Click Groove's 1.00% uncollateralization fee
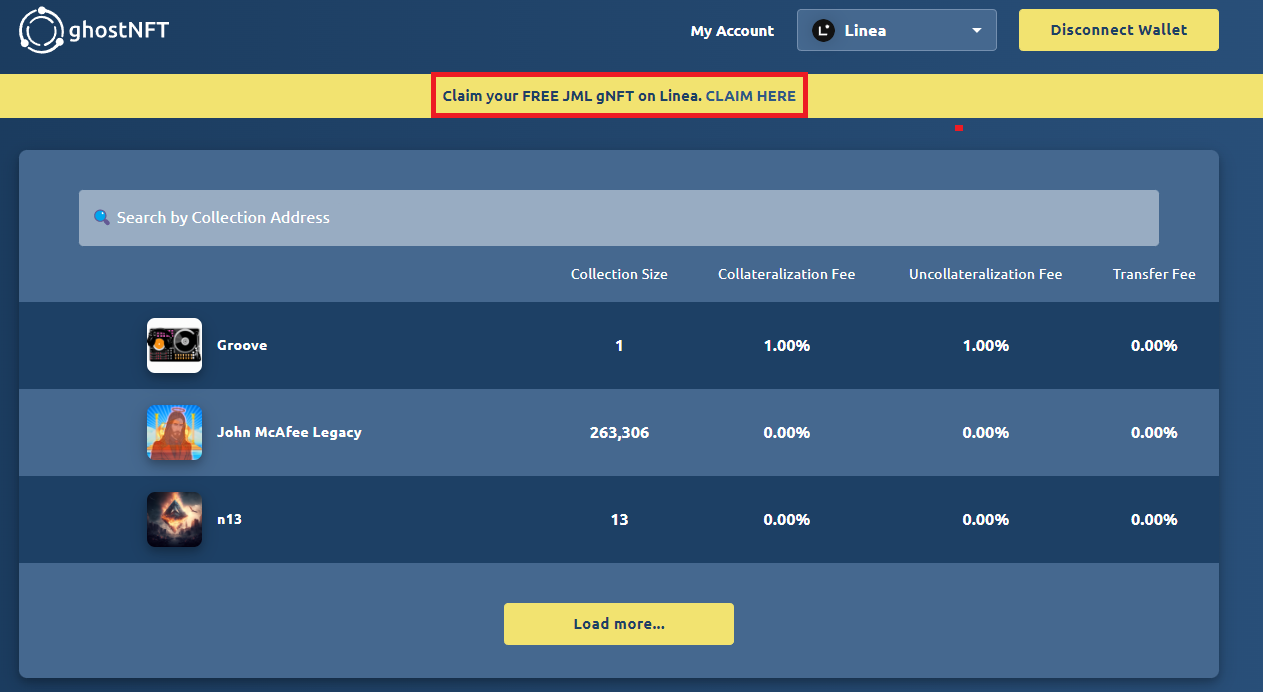1263x692 pixels. tap(986, 346)
